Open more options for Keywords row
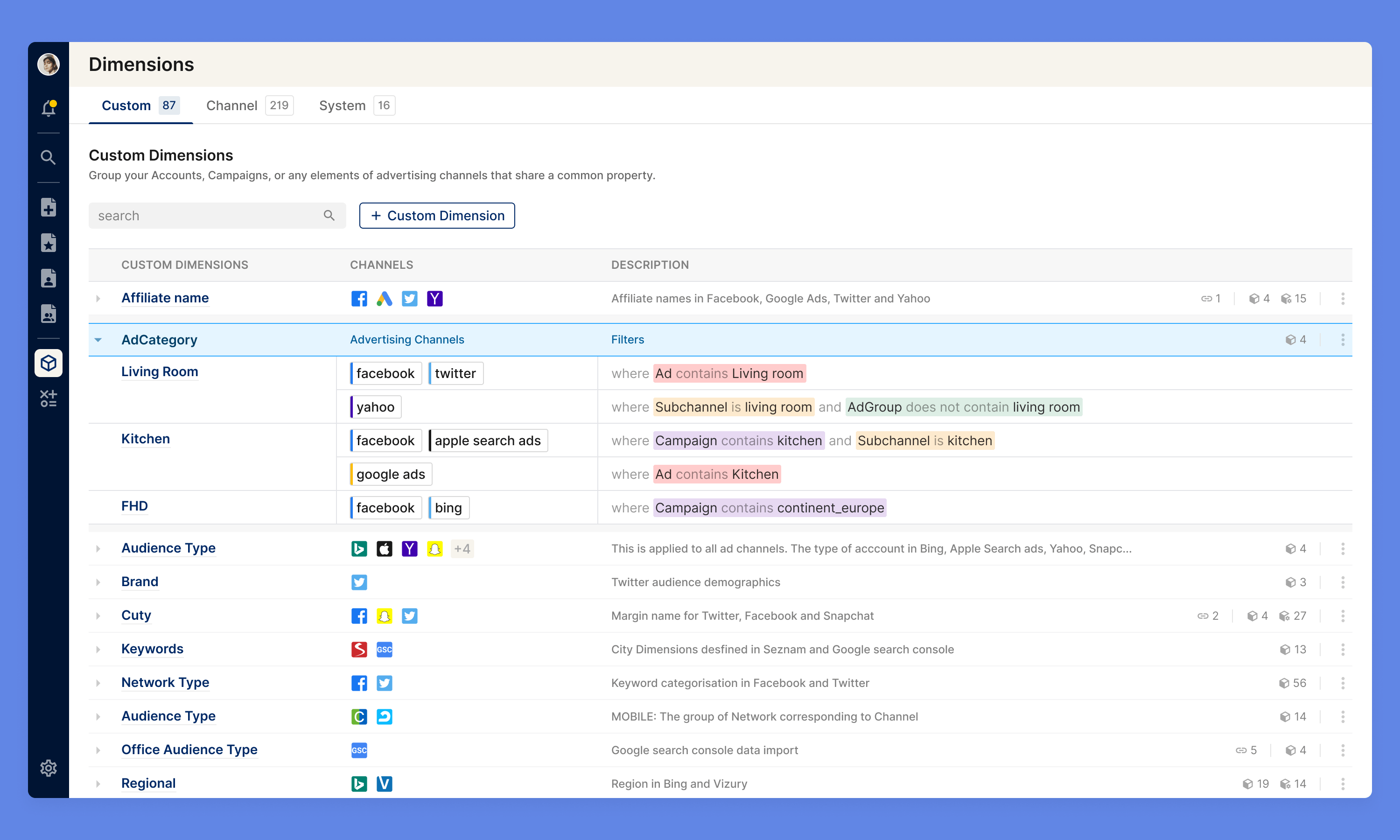1400x840 pixels. (x=1342, y=649)
